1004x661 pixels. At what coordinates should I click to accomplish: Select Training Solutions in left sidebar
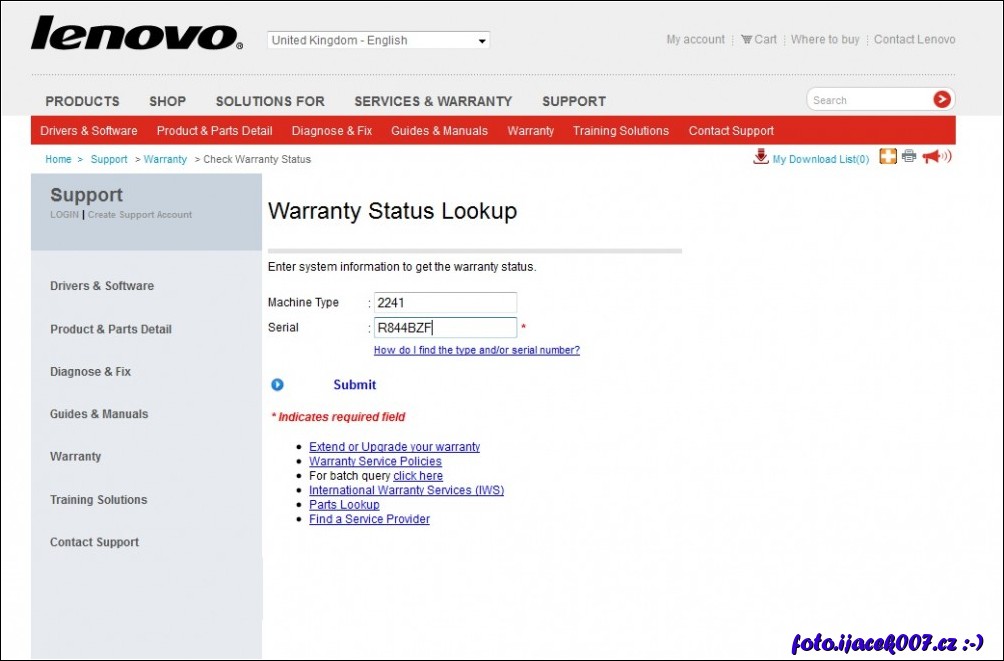coord(98,500)
